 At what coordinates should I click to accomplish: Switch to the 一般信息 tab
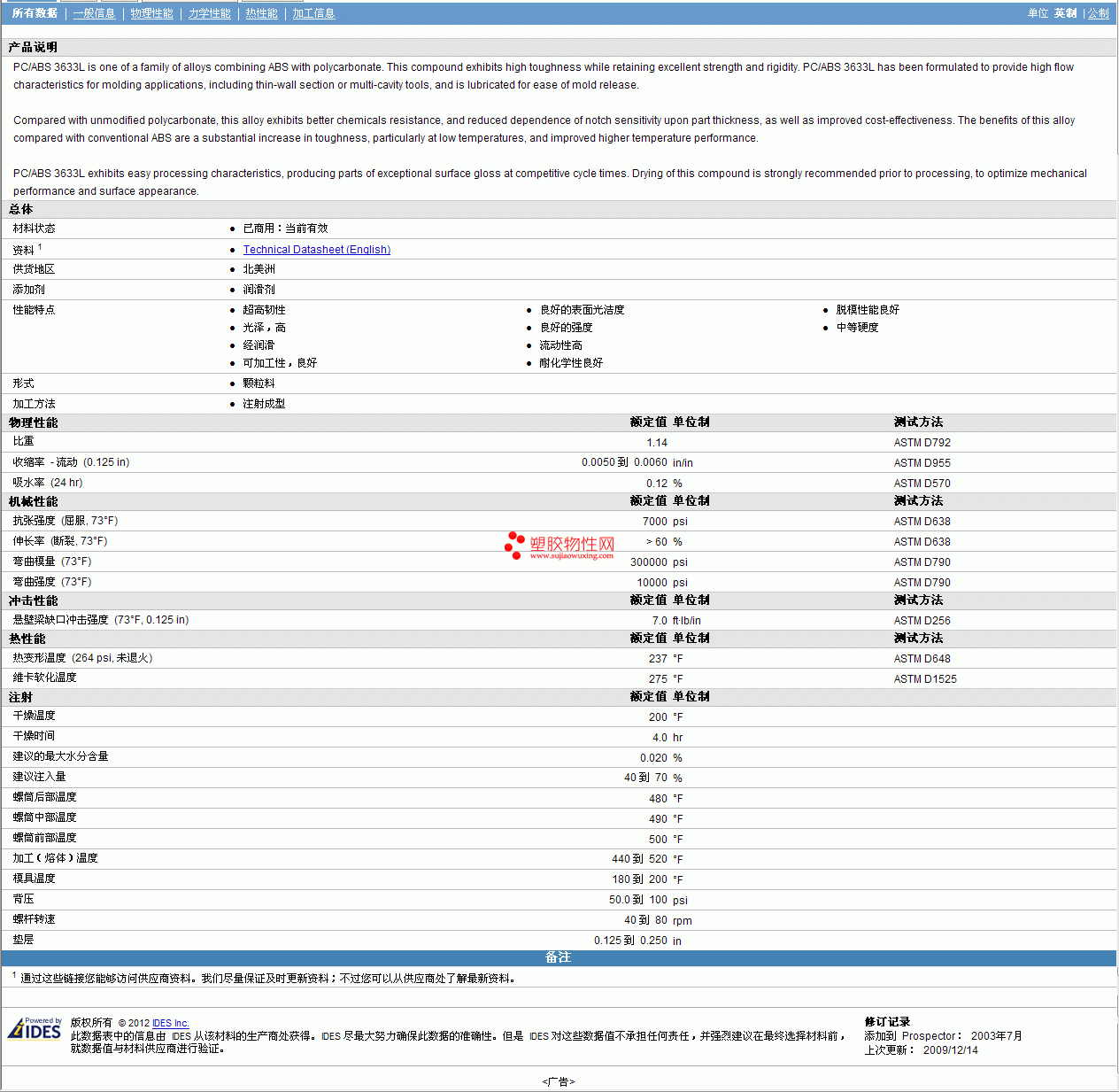94,13
